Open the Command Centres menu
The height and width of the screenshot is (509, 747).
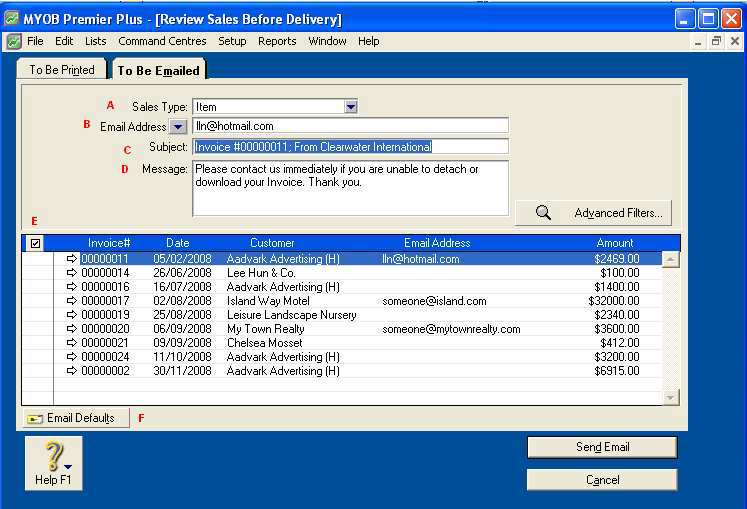coord(162,41)
